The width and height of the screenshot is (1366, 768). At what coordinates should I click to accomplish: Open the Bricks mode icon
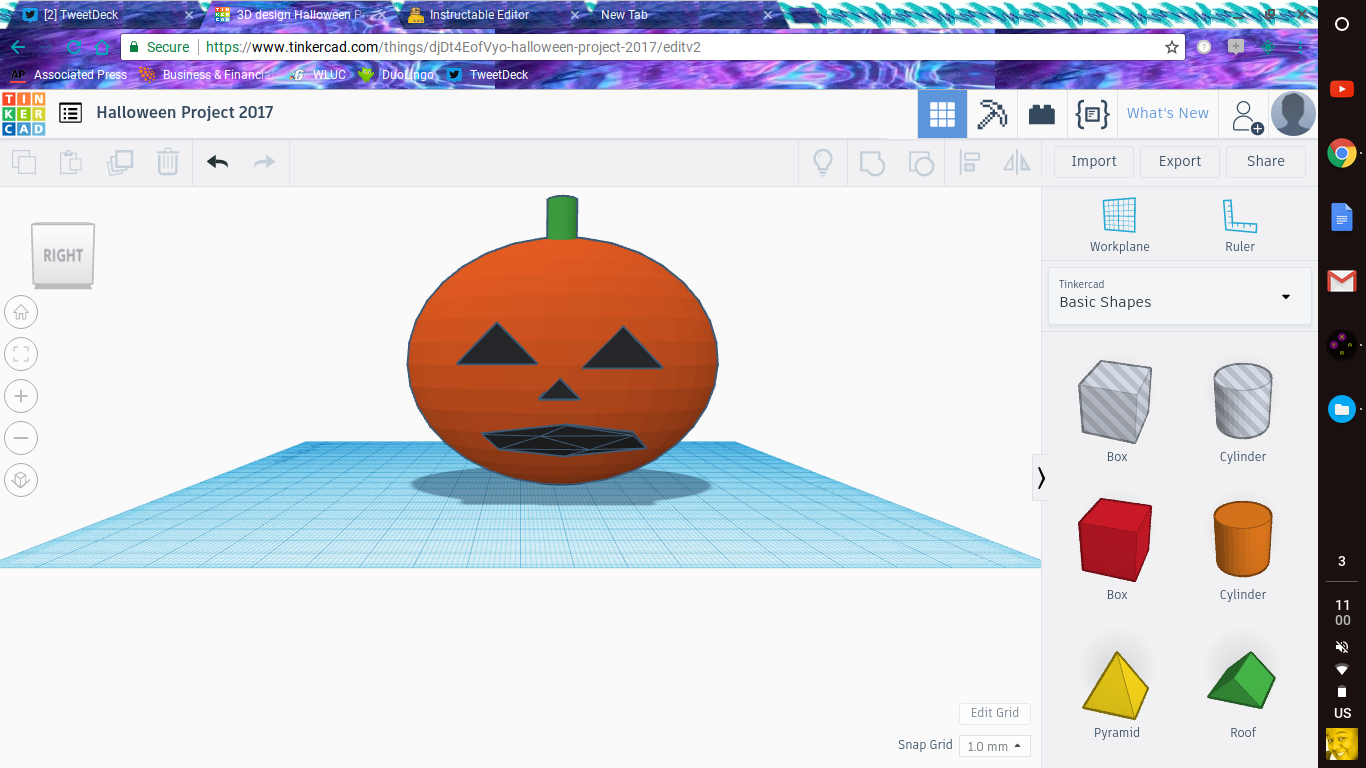coord(1042,114)
